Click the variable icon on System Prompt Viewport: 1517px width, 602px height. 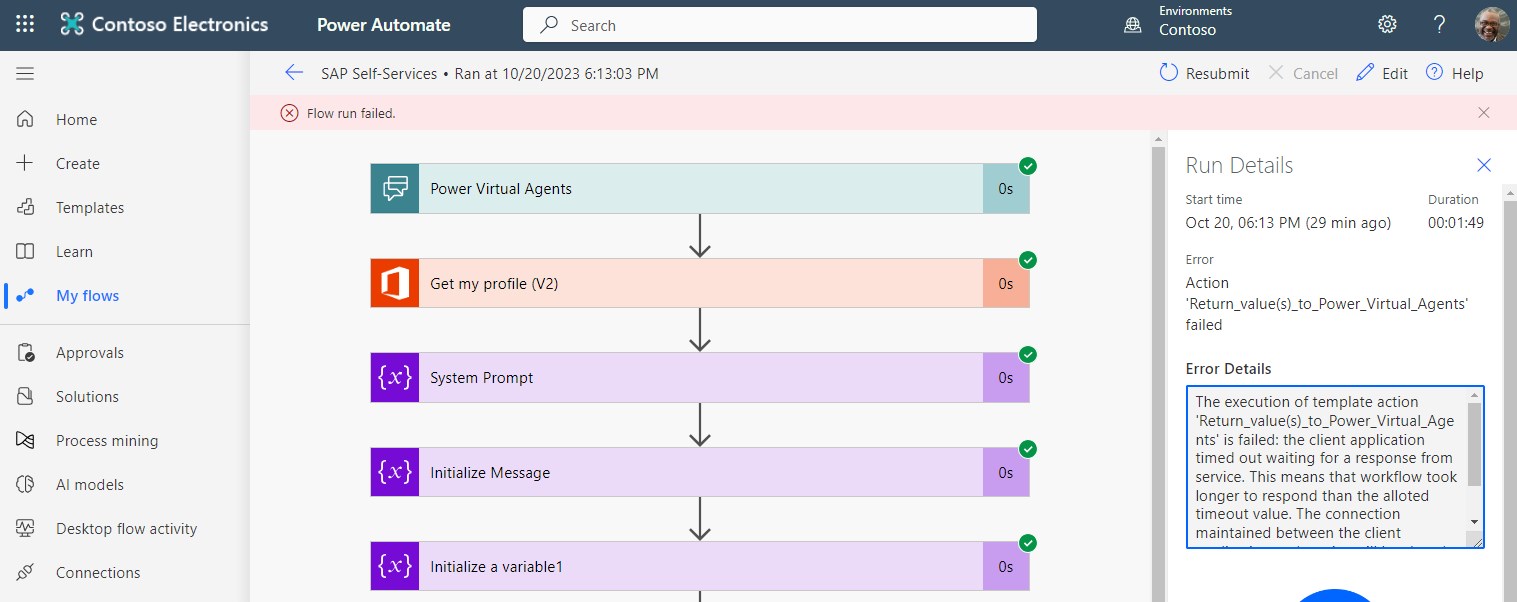[x=395, y=378]
